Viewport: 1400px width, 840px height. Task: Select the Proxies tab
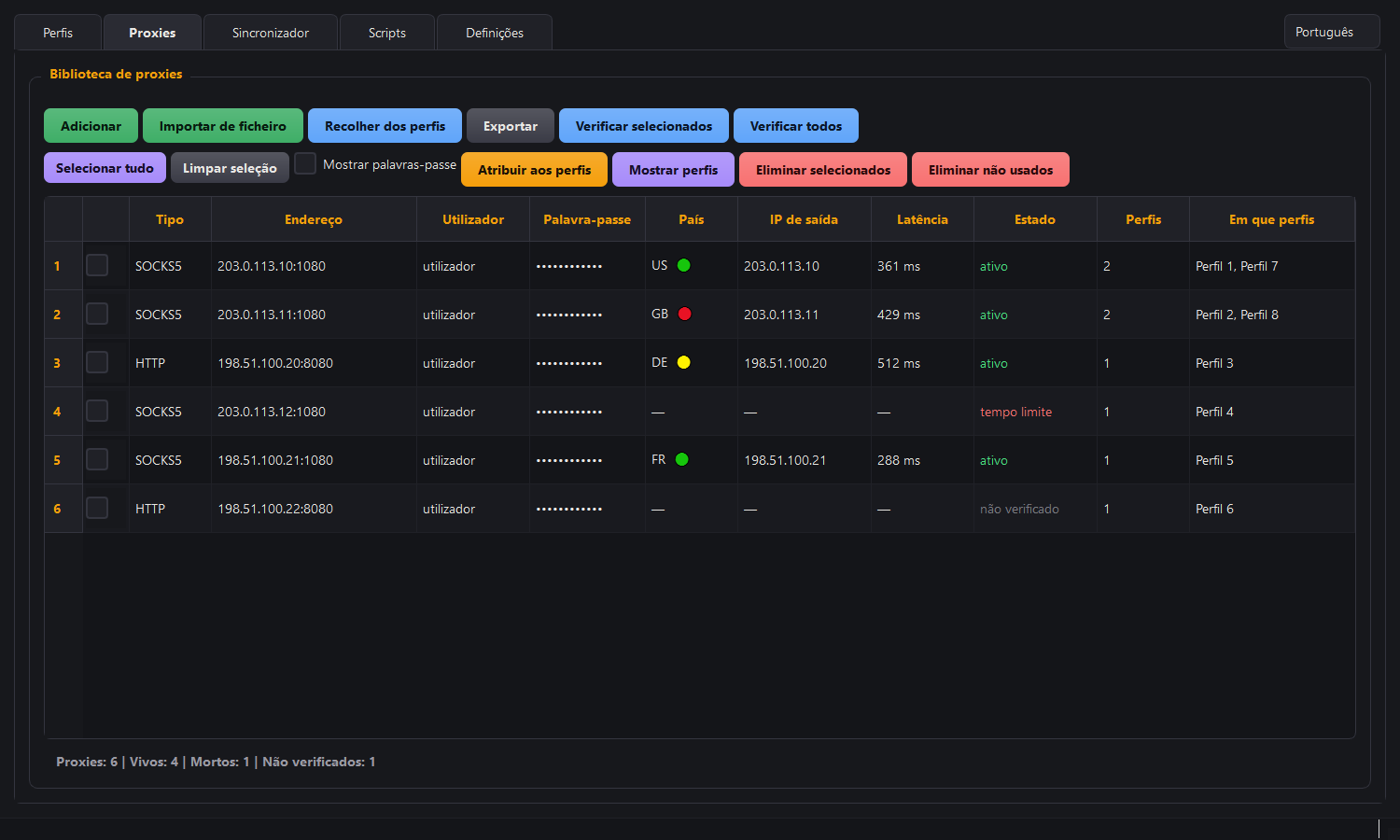tap(152, 33)
